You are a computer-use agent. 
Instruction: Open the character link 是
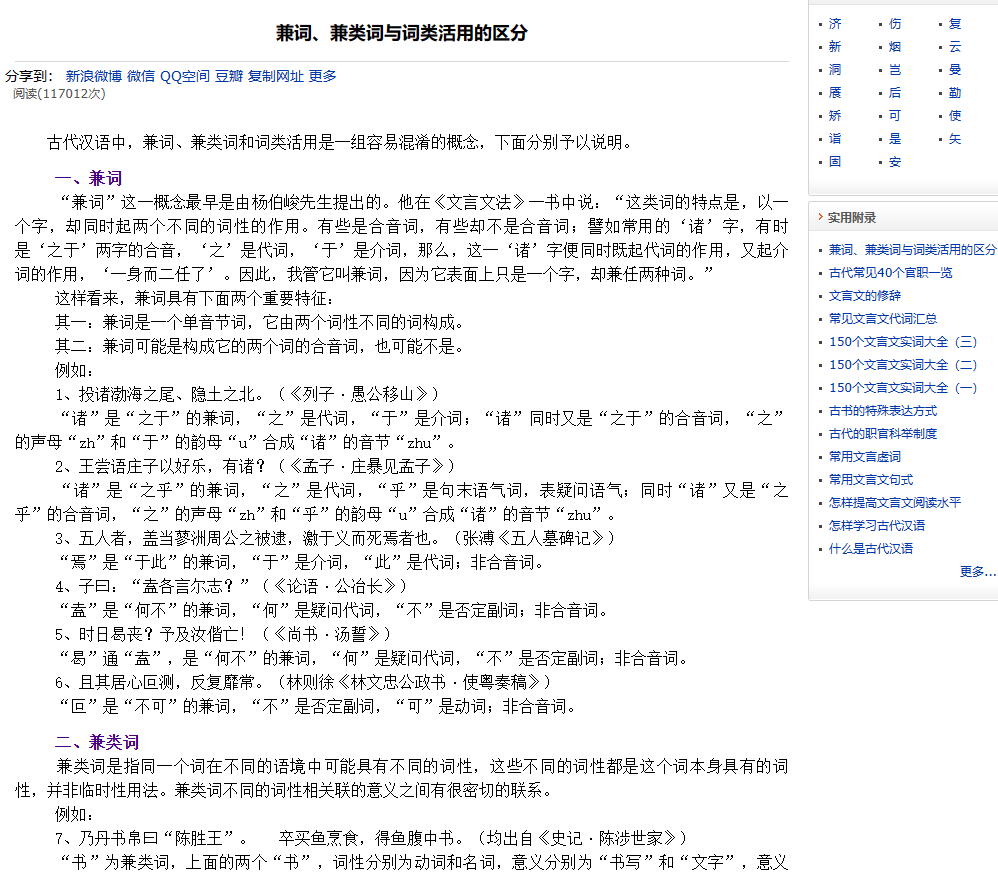click(895, 139)
